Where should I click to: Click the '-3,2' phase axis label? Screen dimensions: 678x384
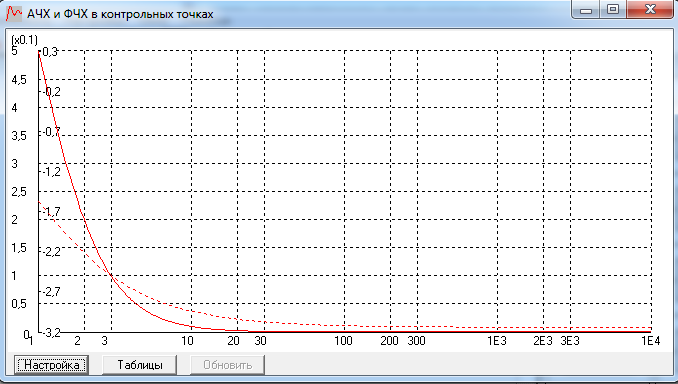(51, 333)
